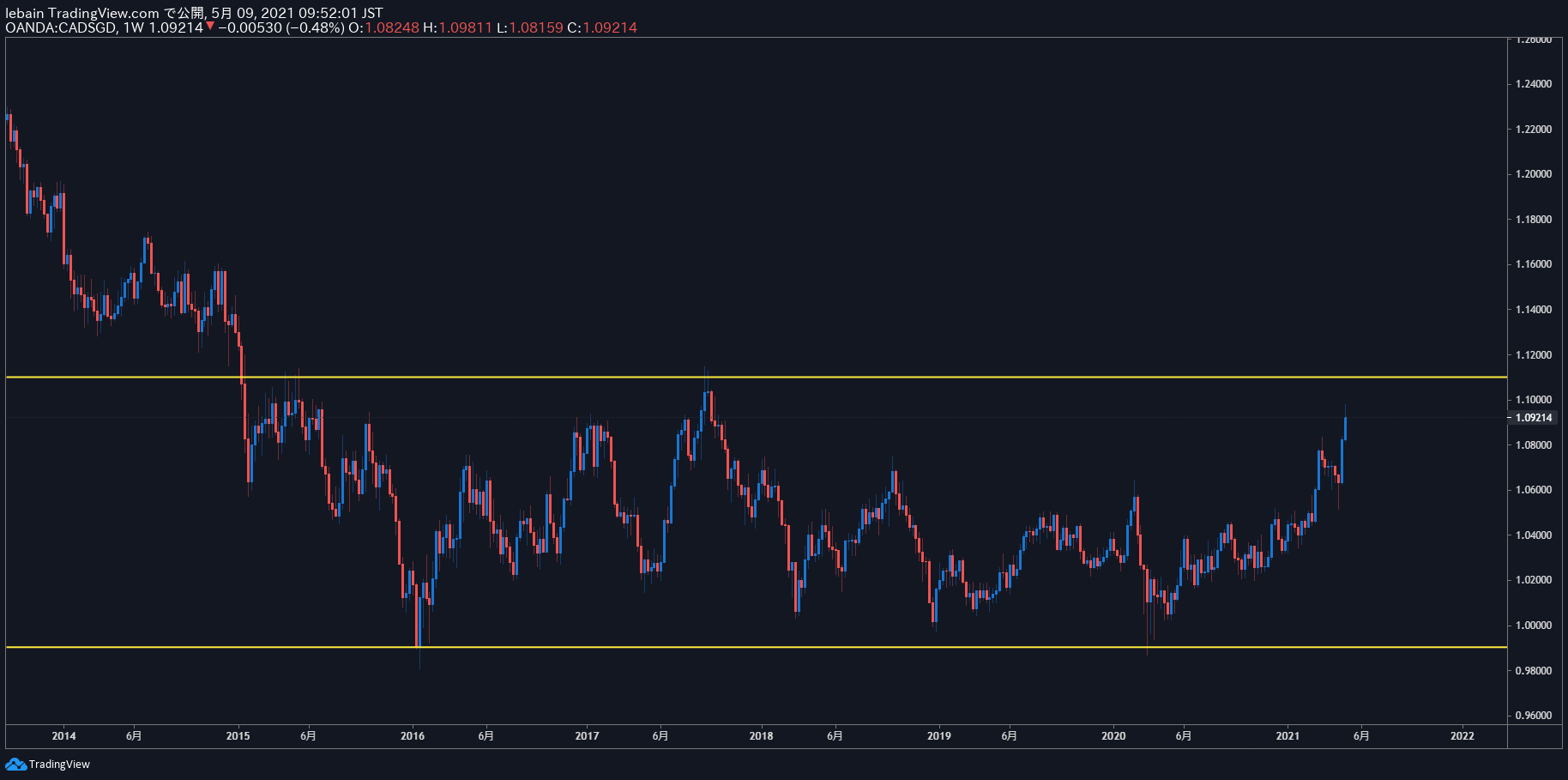This screenshot has width=1568, height=780.
Task: Select the lower yellow horizontal support line
Action: [756, 647]
